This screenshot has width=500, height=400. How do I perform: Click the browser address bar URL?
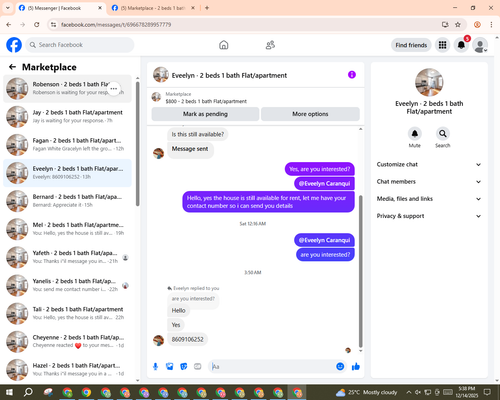coord(116,25)
